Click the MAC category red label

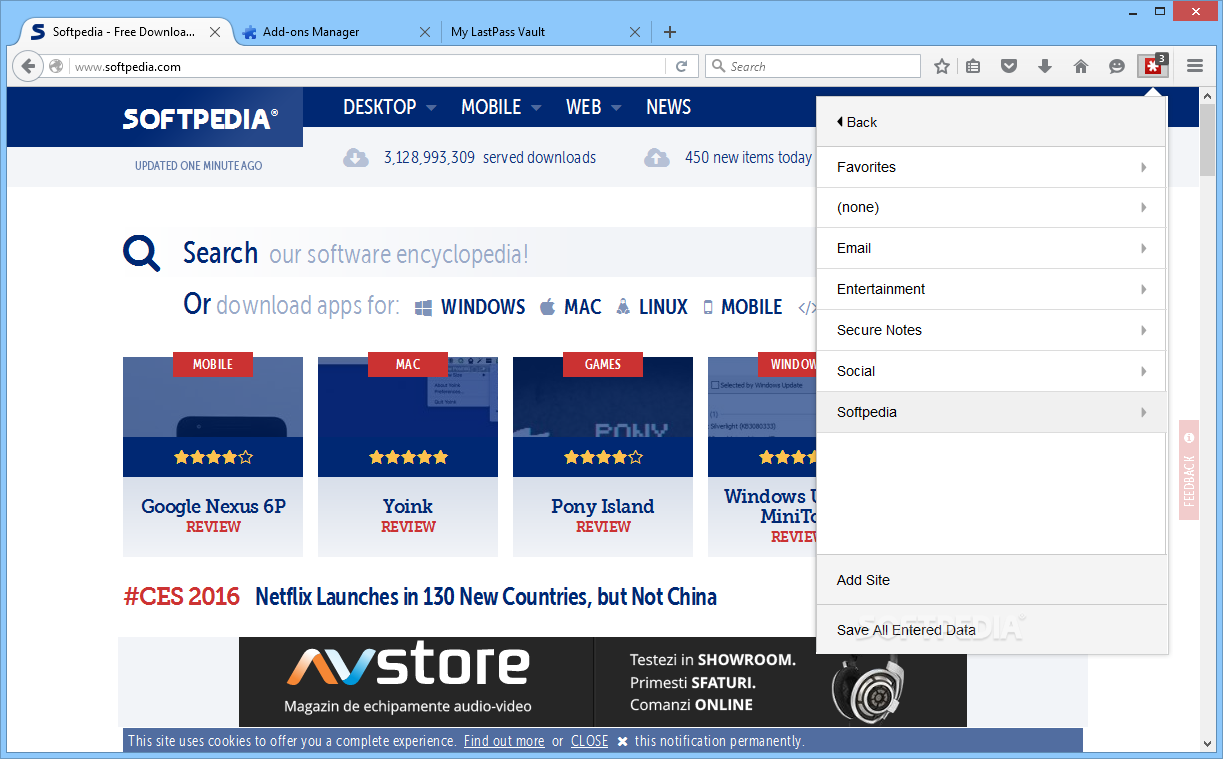(408, 364)
